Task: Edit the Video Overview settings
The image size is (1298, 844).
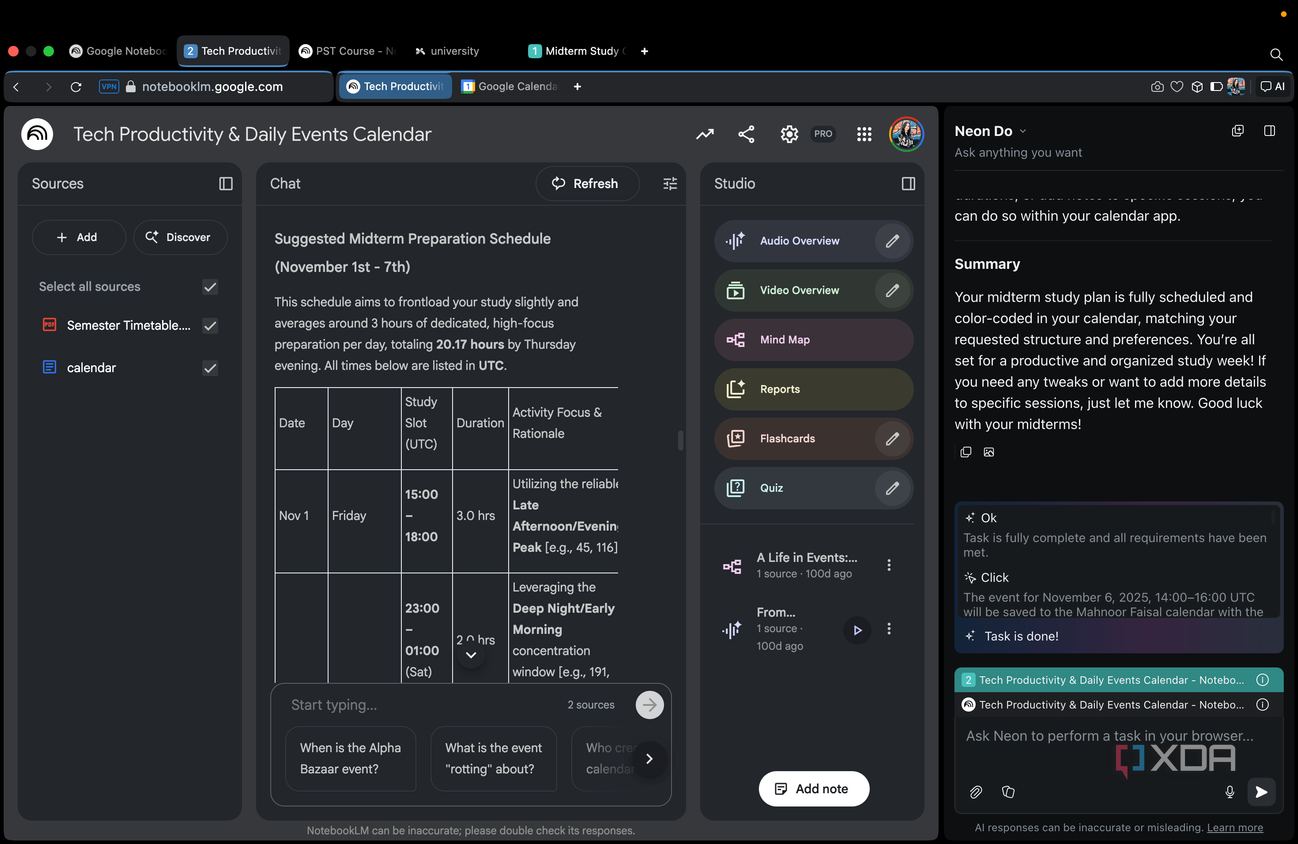Action: tap(892, 290)
